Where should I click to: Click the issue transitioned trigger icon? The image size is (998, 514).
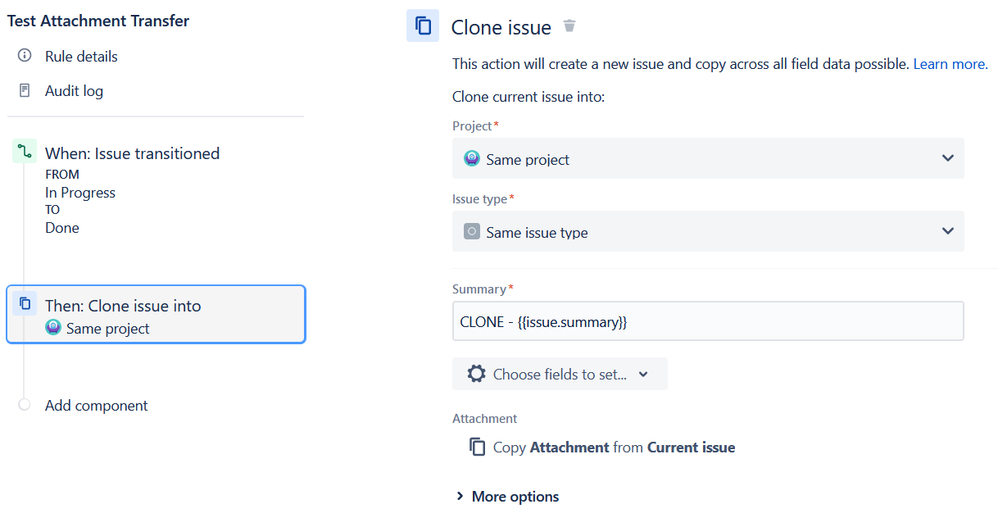click(24, 153)
